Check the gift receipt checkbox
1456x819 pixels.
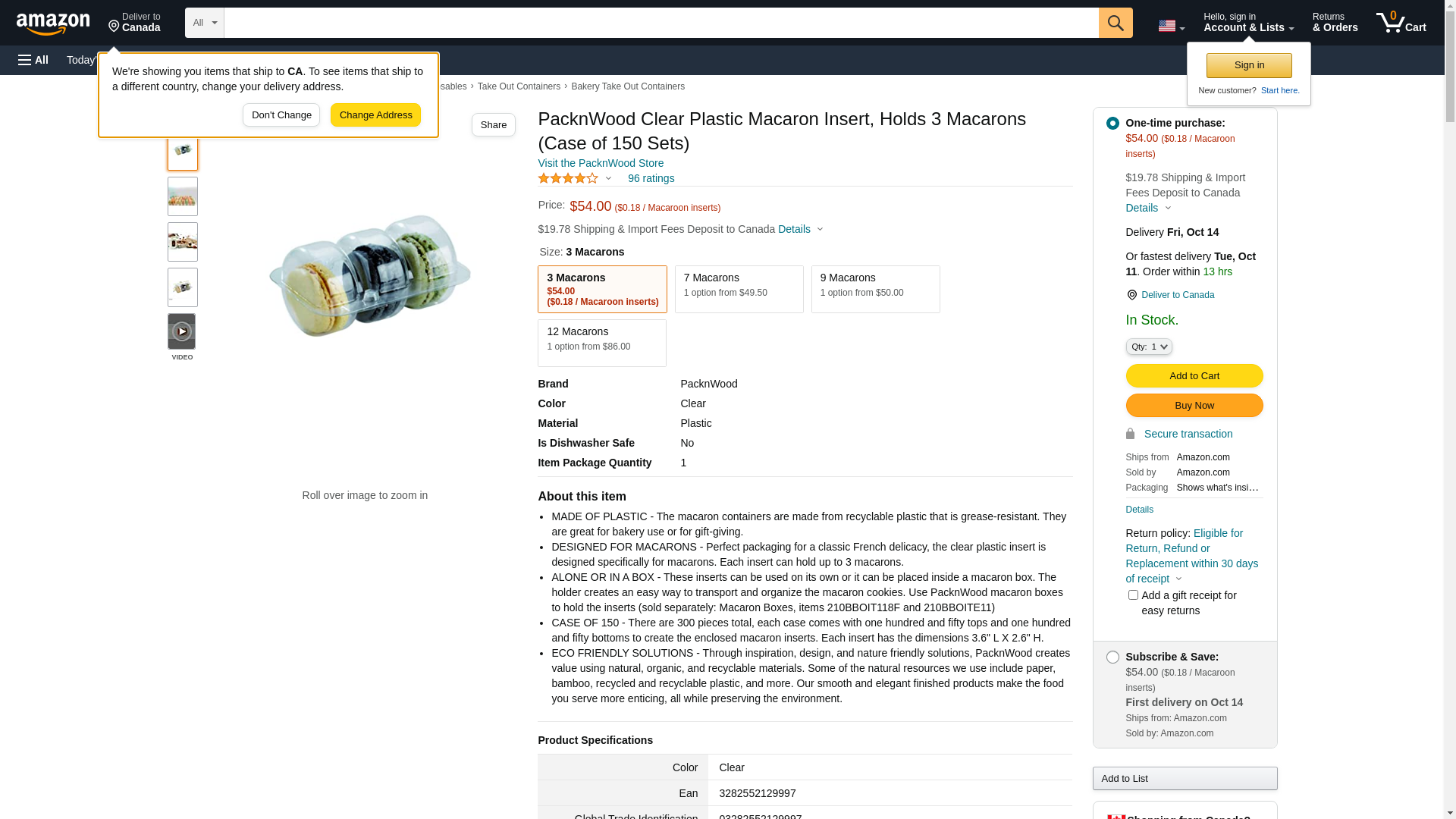pos(1133,595)
